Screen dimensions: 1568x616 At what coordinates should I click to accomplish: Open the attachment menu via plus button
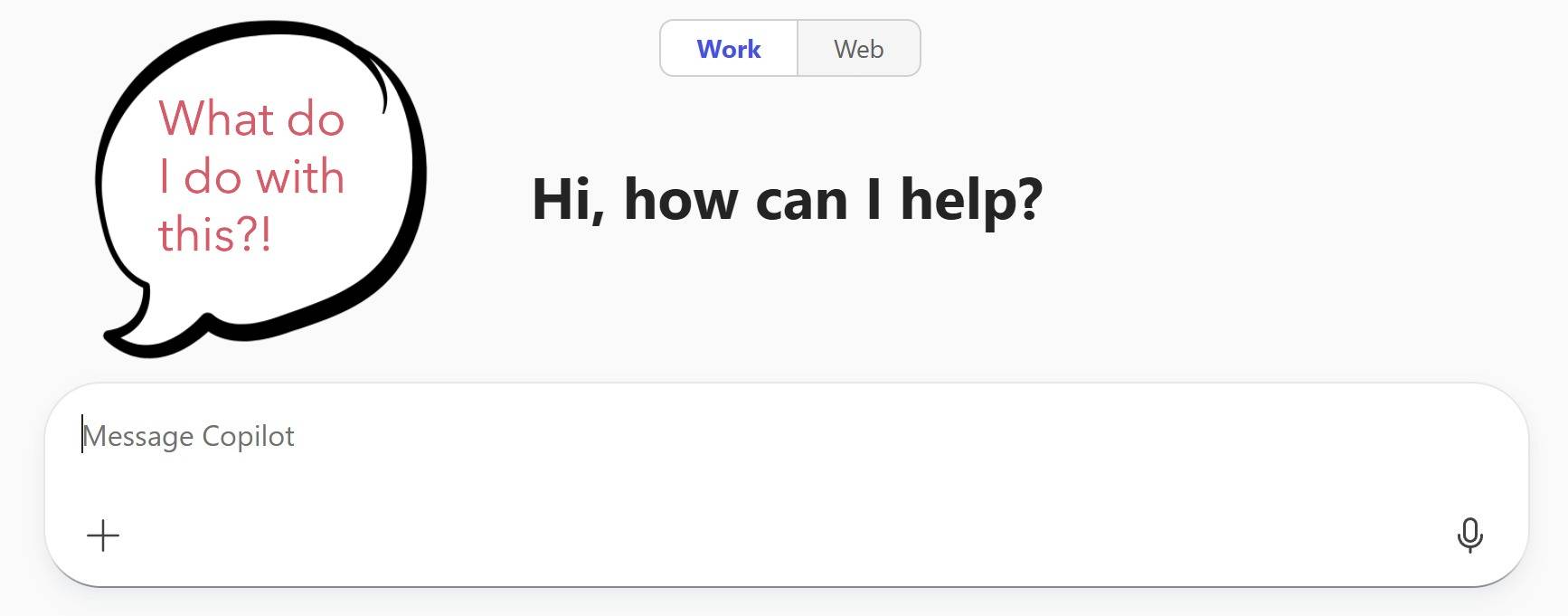click(x=103, y=535)
